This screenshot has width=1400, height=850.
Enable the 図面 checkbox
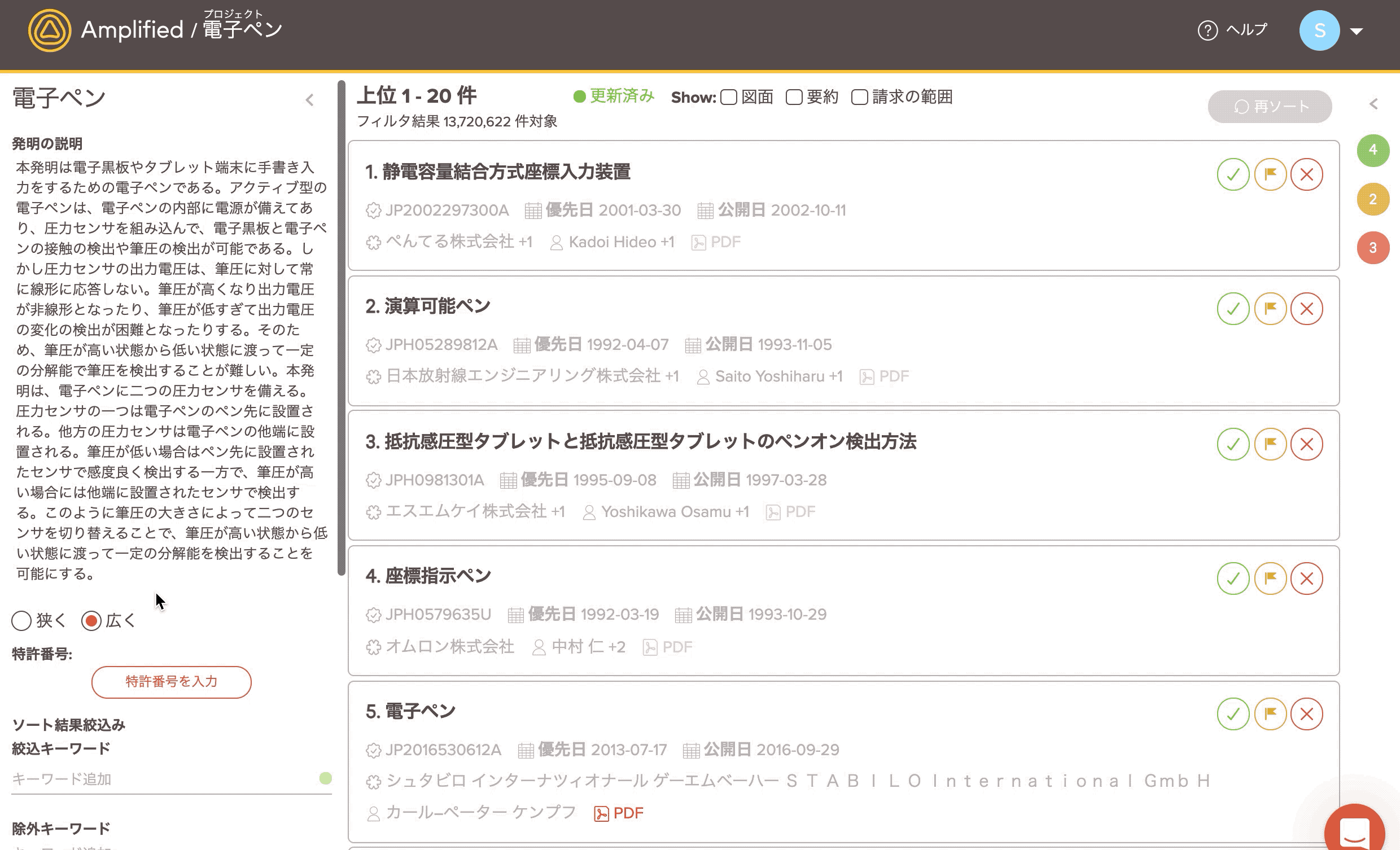tap(728, 97)
